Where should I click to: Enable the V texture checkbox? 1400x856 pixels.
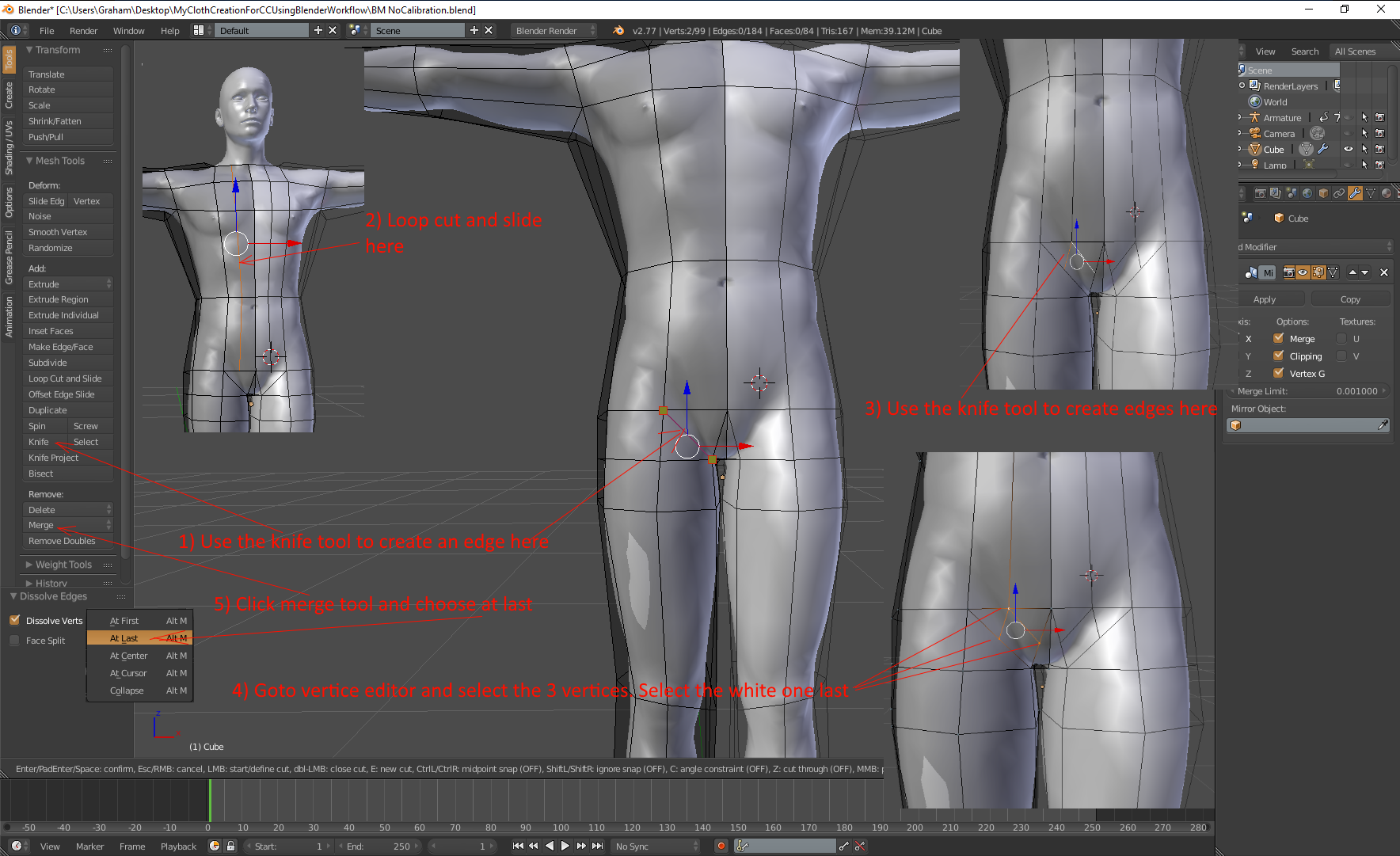click(x=1341, y=356)
